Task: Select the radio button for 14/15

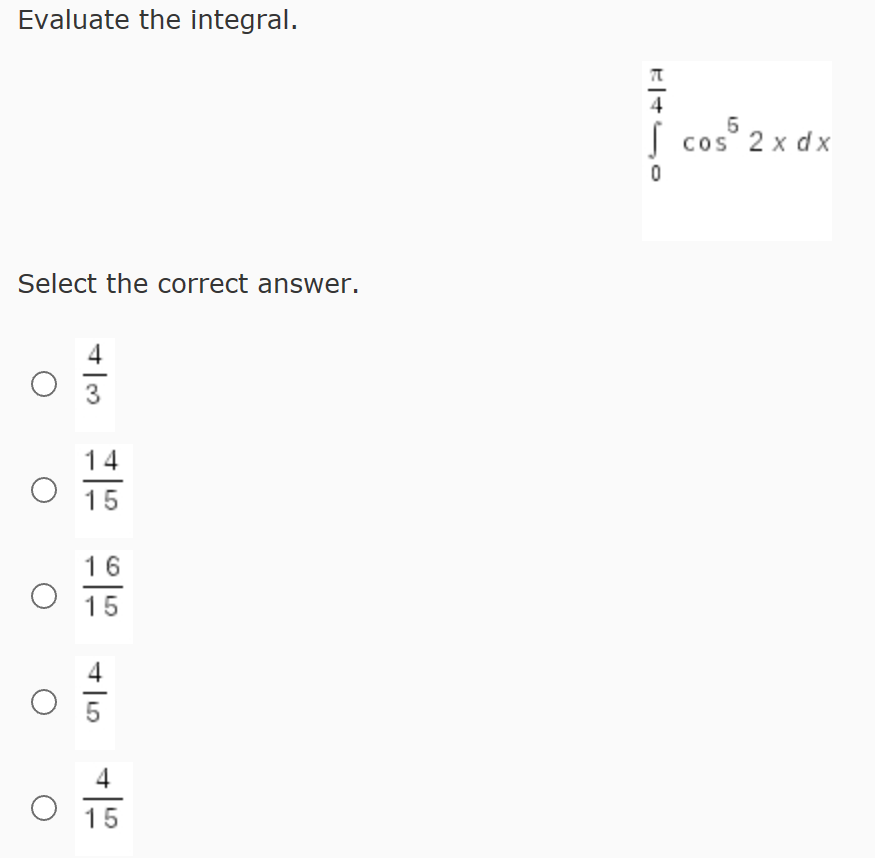Action: click(x=44, y=489)
